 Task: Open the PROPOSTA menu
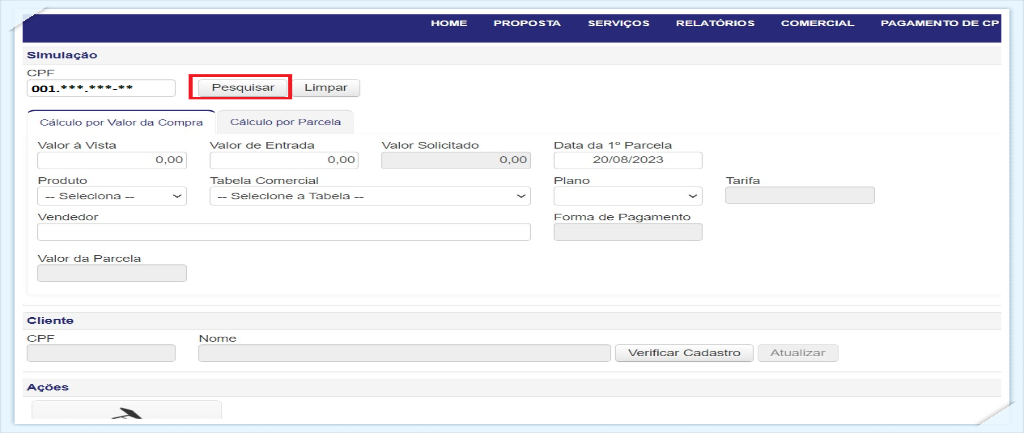click(527, 23)
